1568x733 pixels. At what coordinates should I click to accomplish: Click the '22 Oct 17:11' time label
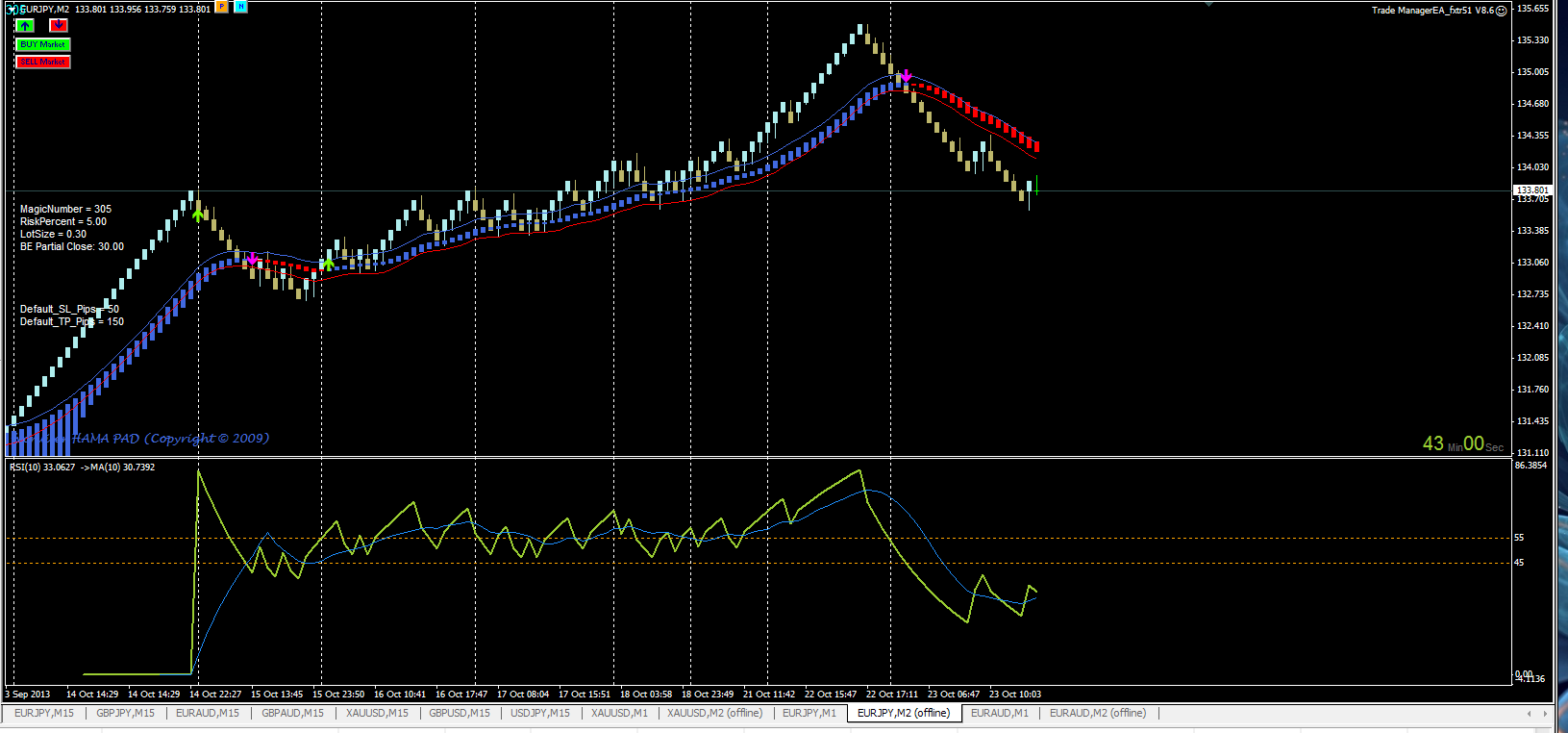892,694
